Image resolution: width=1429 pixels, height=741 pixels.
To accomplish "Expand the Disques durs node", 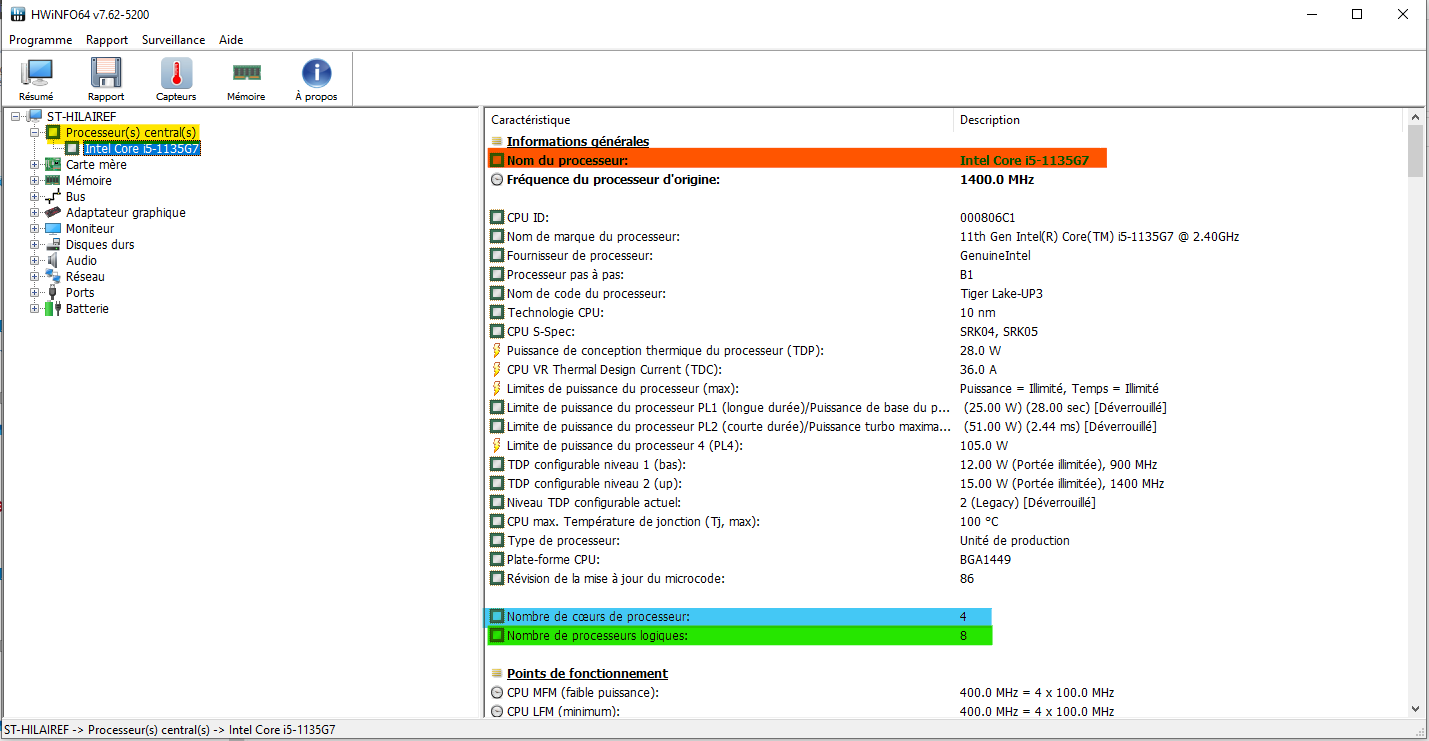I will coord(35,245).
